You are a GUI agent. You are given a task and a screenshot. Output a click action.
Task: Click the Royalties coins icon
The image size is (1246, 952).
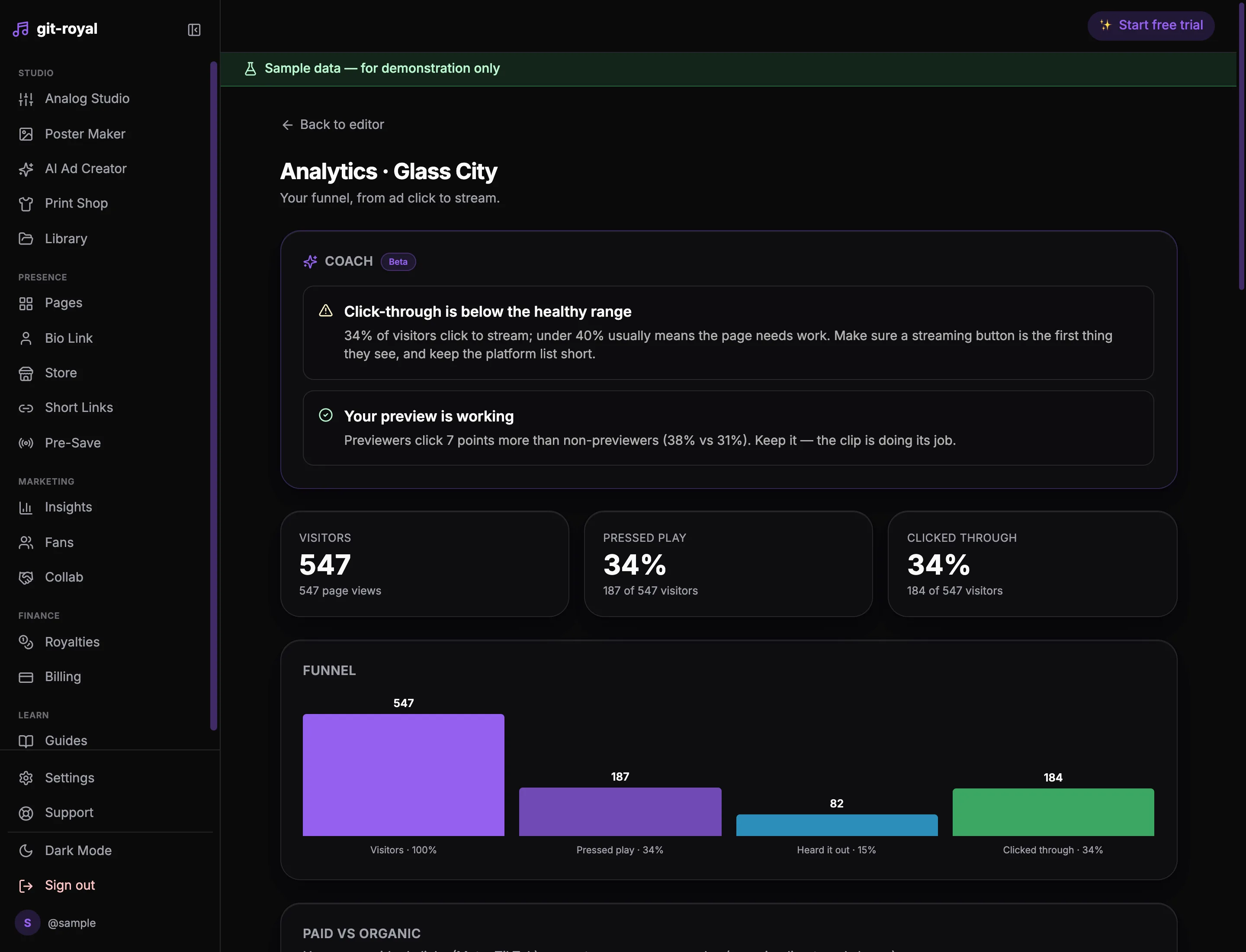click(x=26, y=642)
